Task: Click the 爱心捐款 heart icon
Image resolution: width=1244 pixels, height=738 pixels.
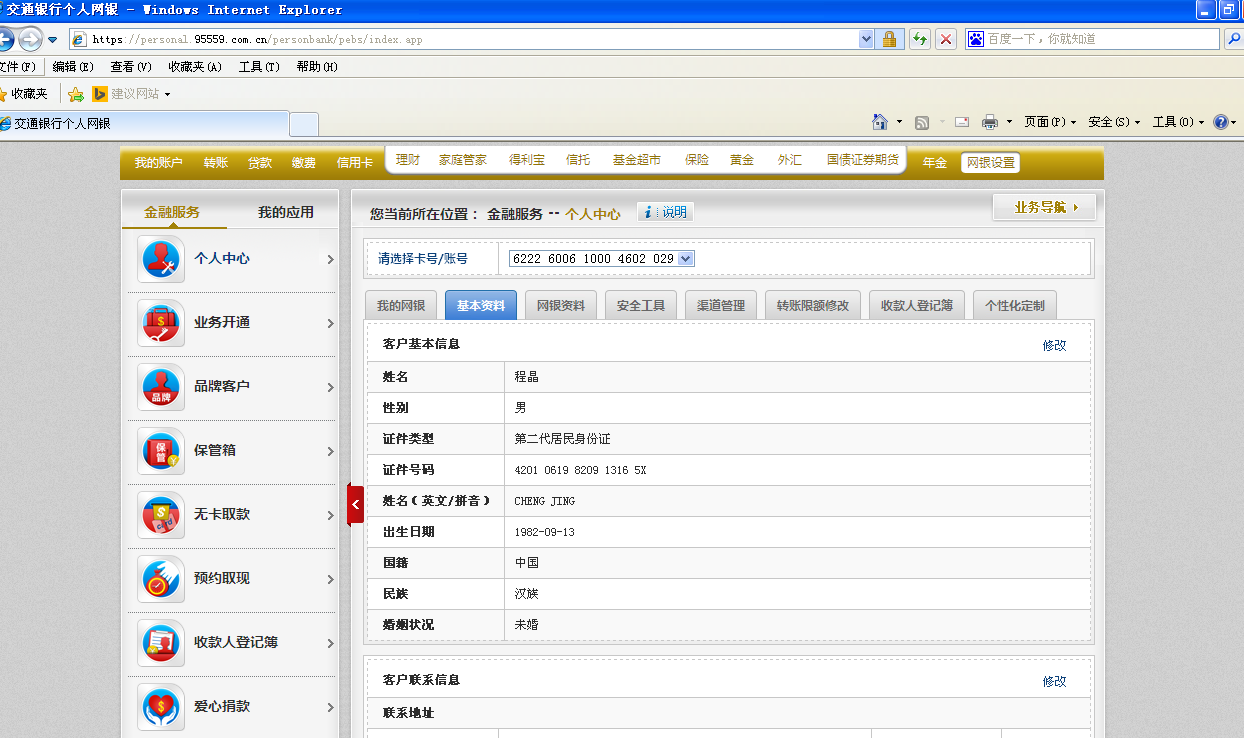Action: coord(161,707)
